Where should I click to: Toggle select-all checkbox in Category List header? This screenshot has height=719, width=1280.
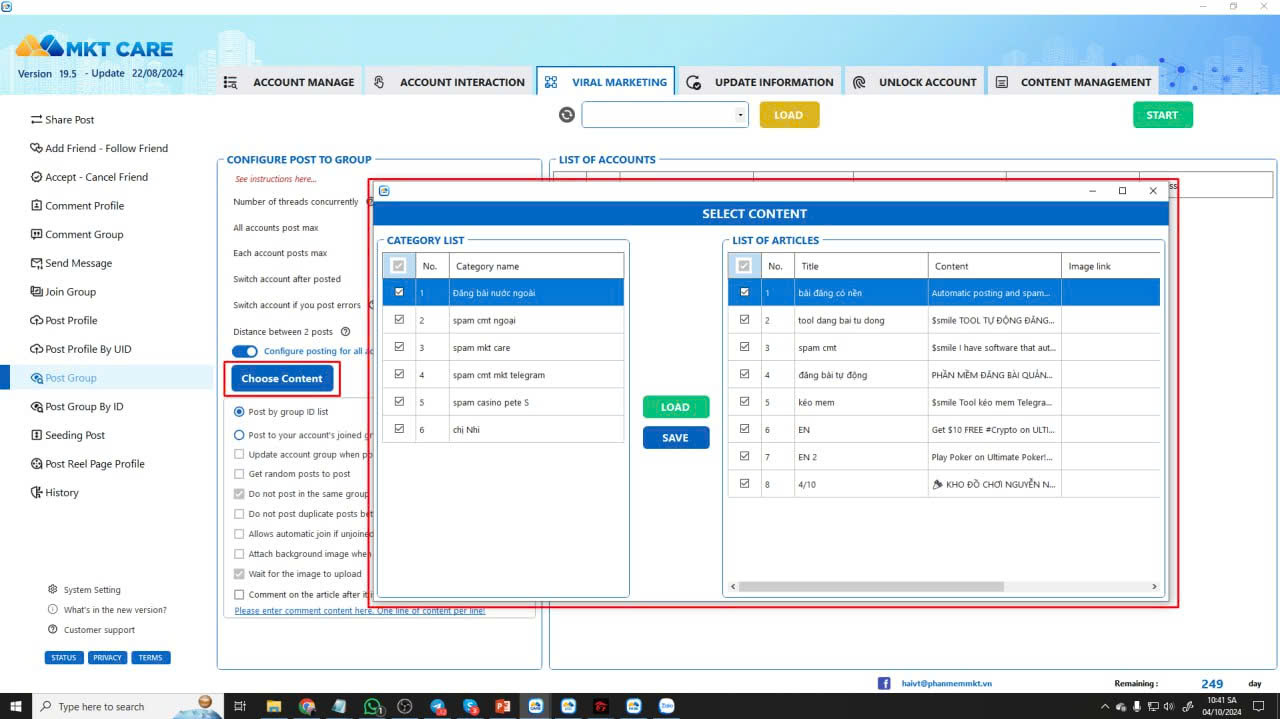[x=400, y=266]
